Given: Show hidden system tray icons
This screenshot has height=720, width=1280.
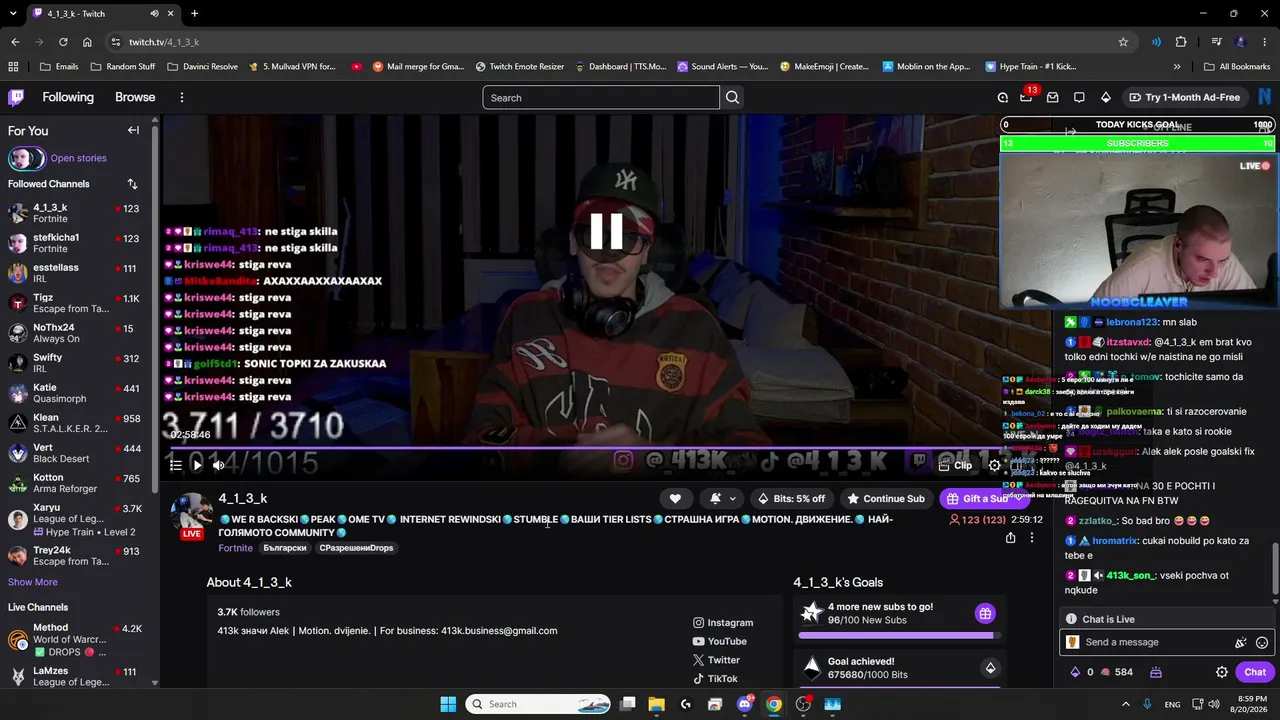Looking at the screenshot, I should click(x=1125, y=704).
